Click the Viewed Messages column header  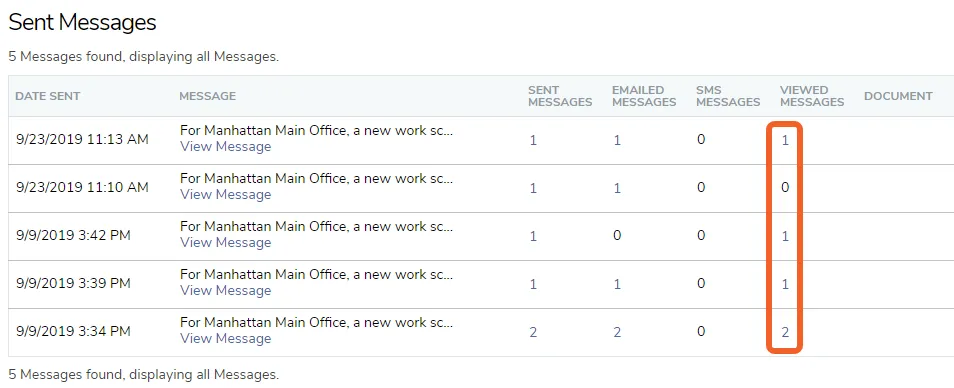(812, 96)
